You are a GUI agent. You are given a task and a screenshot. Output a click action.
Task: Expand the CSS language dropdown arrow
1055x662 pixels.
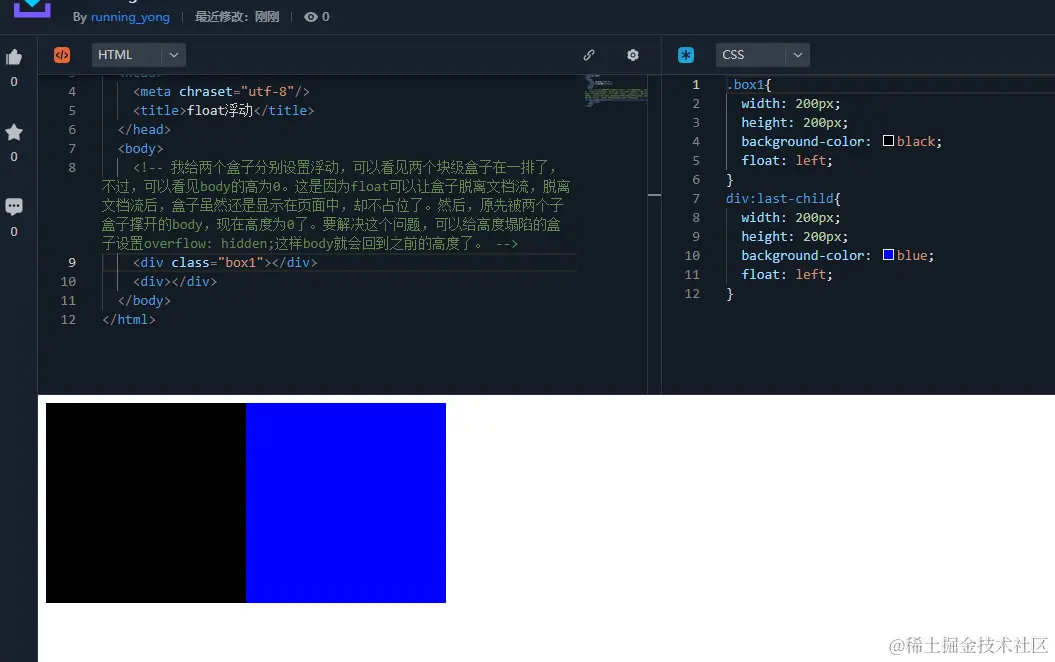(797, 55)
